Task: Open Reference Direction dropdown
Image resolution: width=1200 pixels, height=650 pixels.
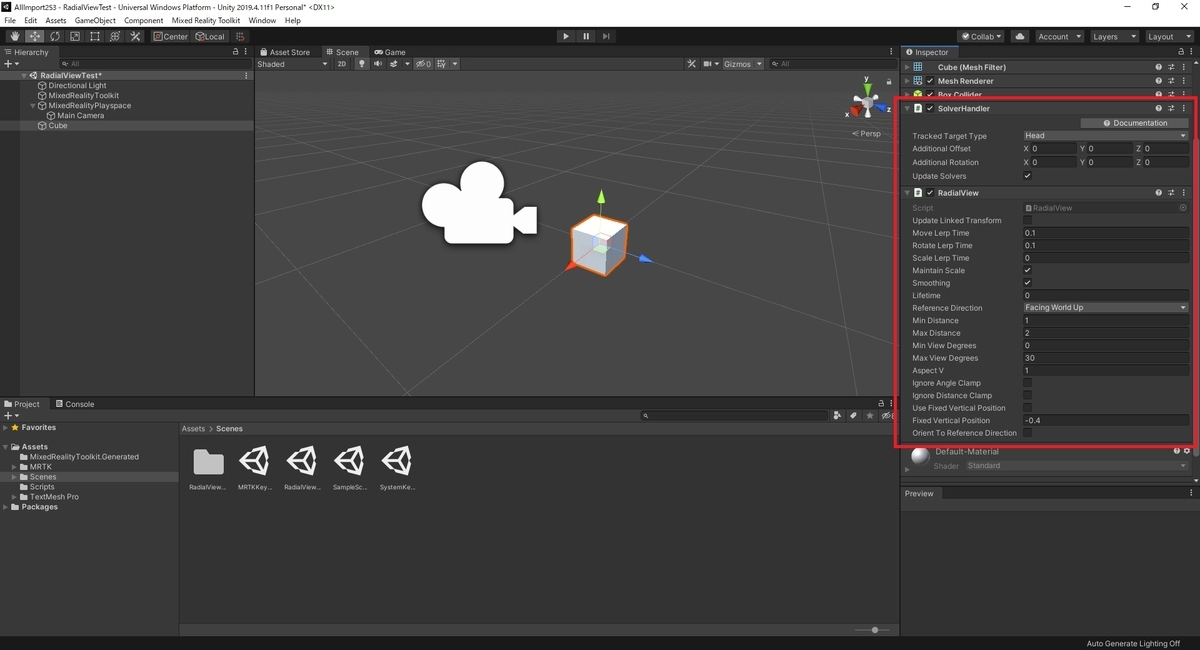Action: (x=1105, y=308)
